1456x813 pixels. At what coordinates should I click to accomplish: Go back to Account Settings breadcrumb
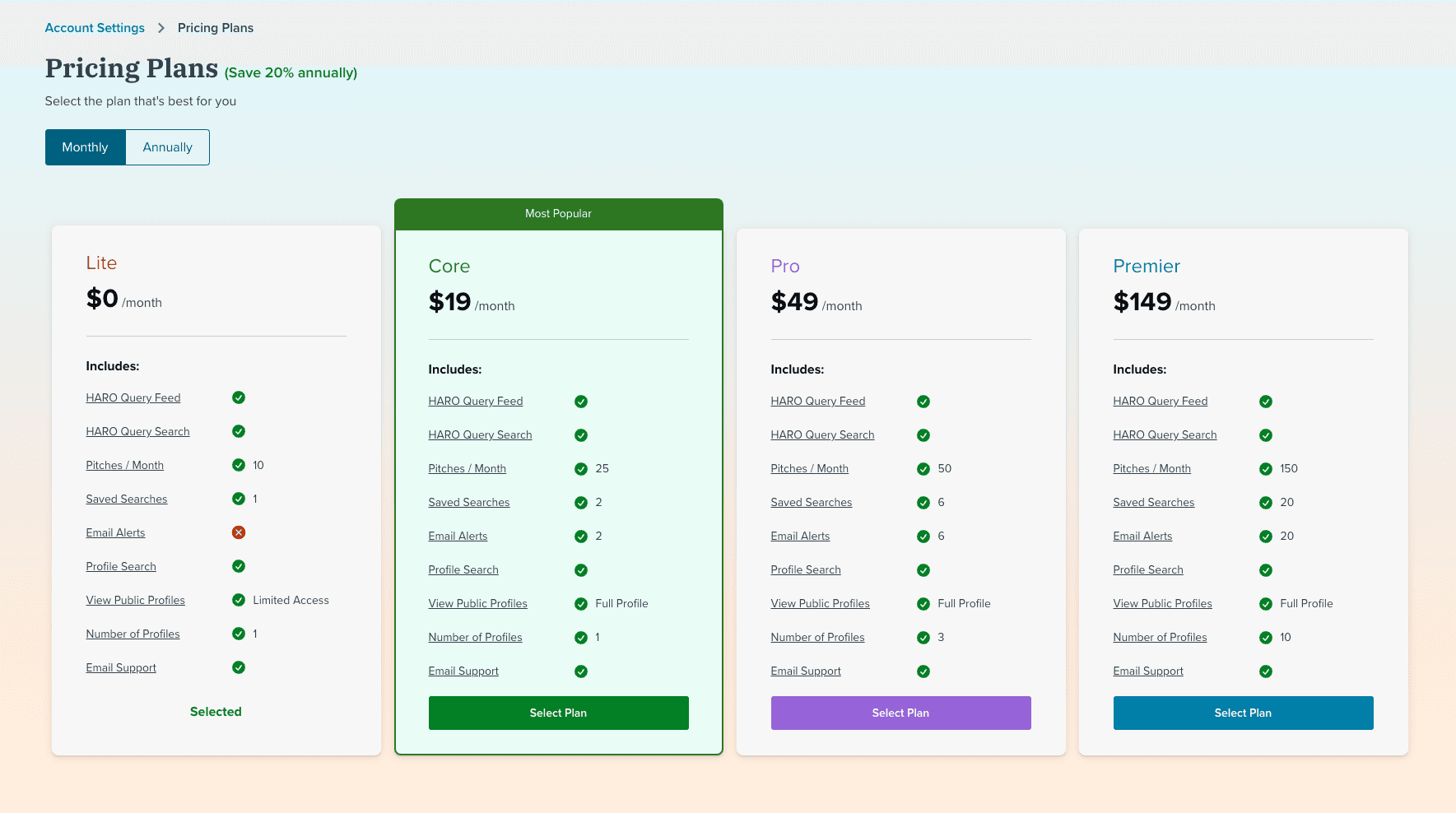tap(95, 28)
